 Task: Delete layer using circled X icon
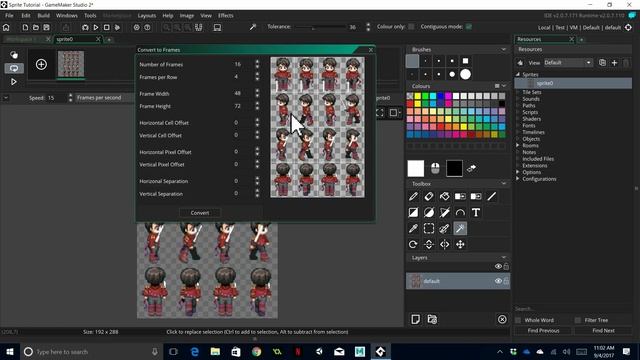click(x=502, y=319)
